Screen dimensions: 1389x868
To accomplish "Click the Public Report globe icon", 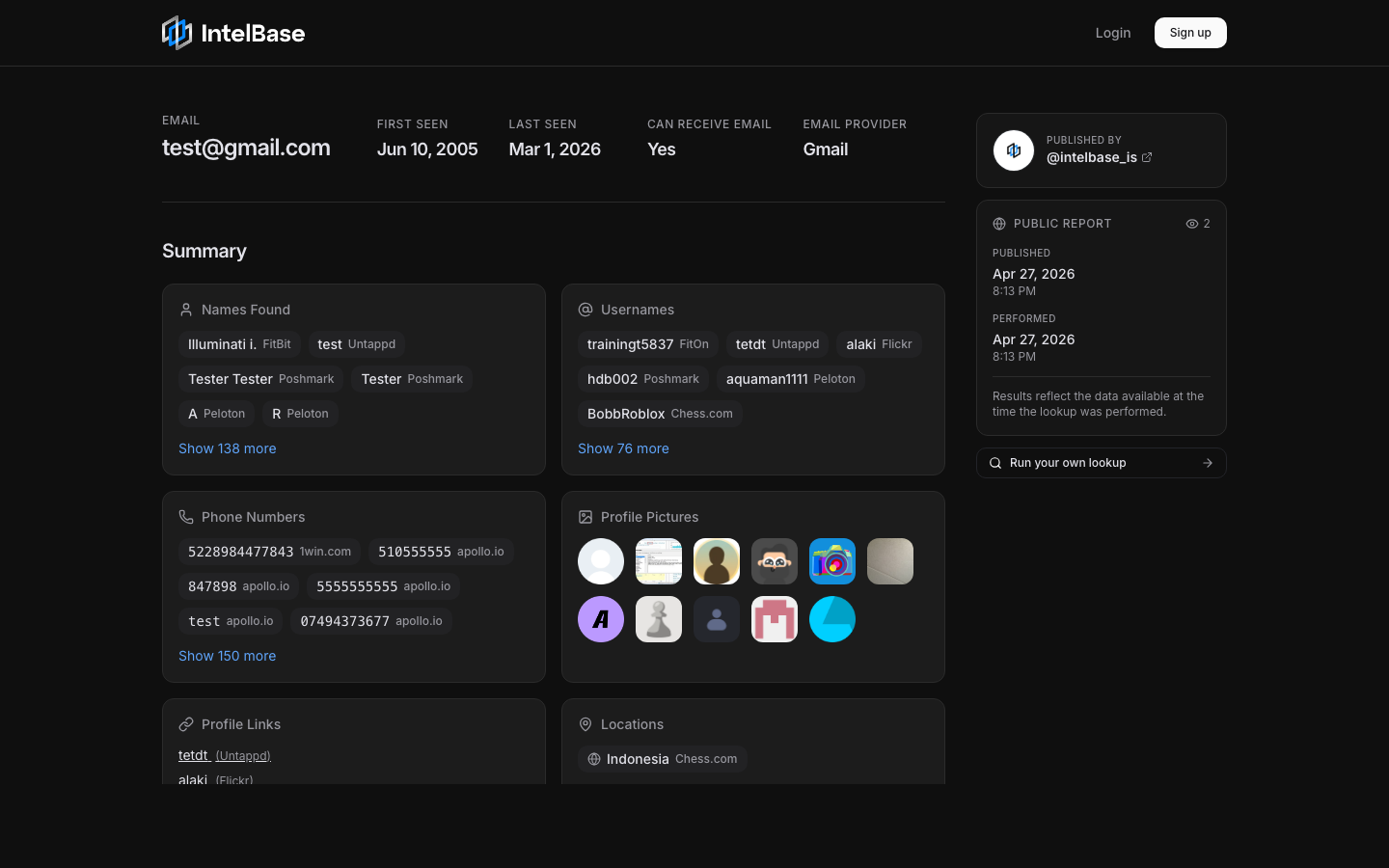I will click(x=999, y=224).
